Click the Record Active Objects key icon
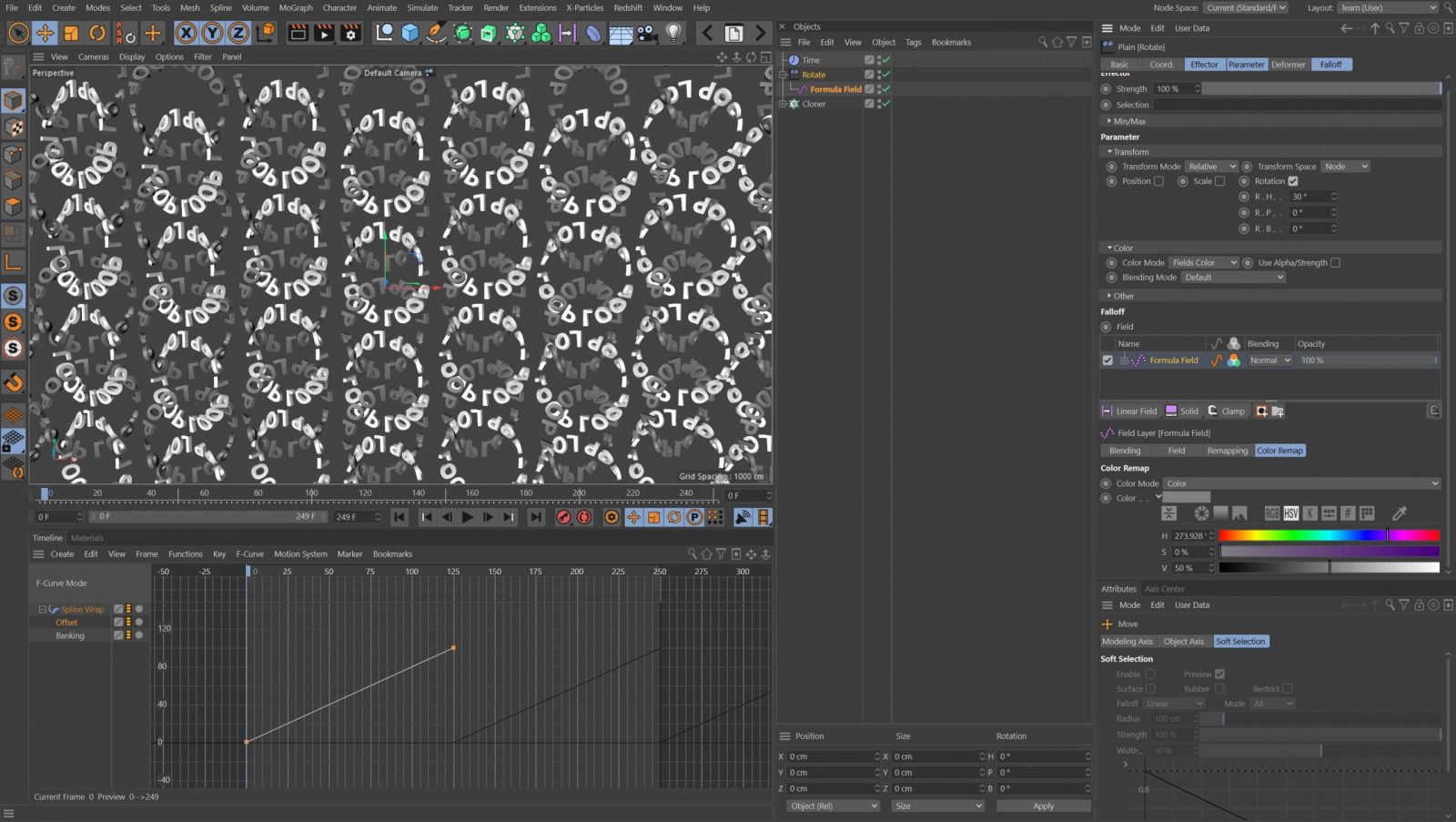Screen dimensions: 1456x822 (563, 517)
